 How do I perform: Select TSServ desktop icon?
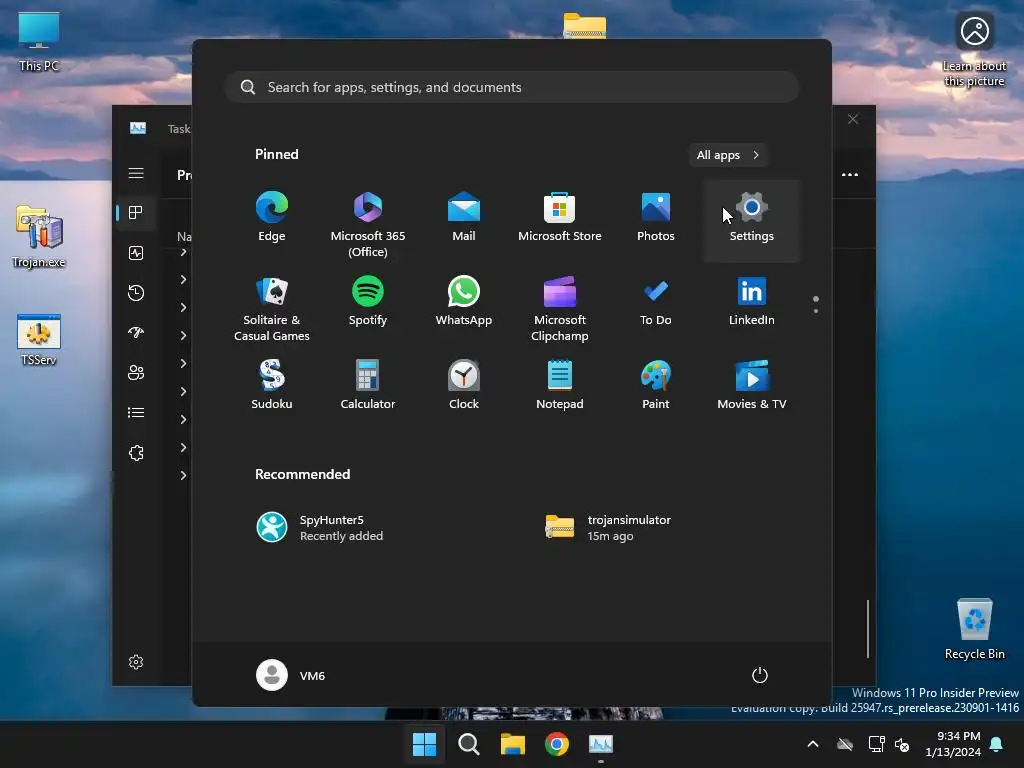39,340
